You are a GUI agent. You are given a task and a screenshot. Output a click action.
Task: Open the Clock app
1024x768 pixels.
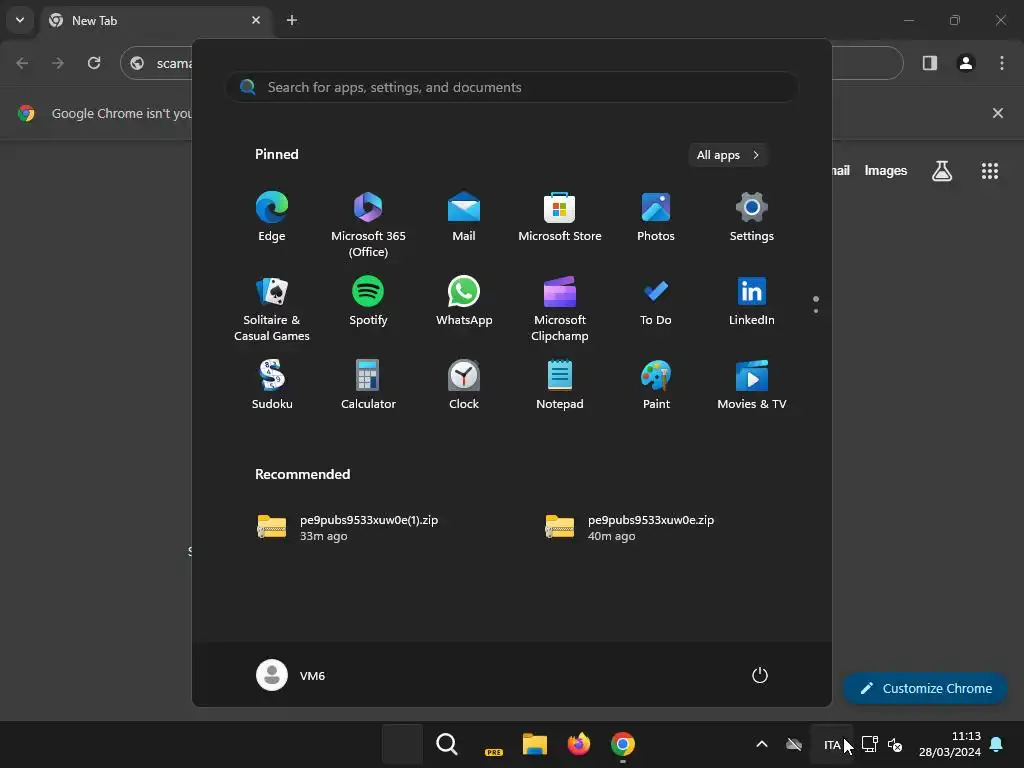point(464,385)
